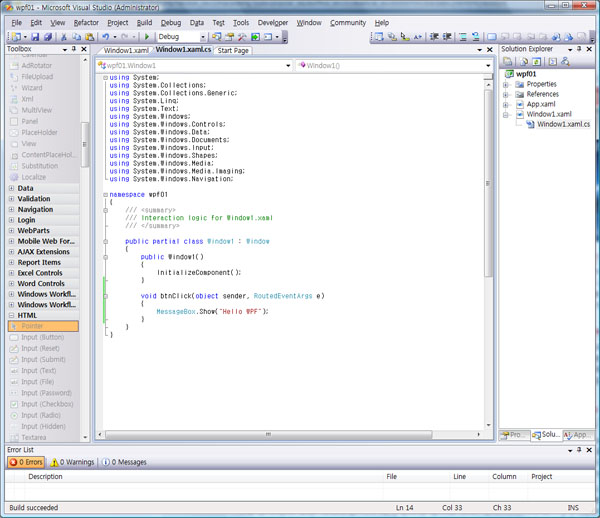Open the Solution Explorer from the main toolbar
This screenshot has width=600, height=518.
pos(217,37)
